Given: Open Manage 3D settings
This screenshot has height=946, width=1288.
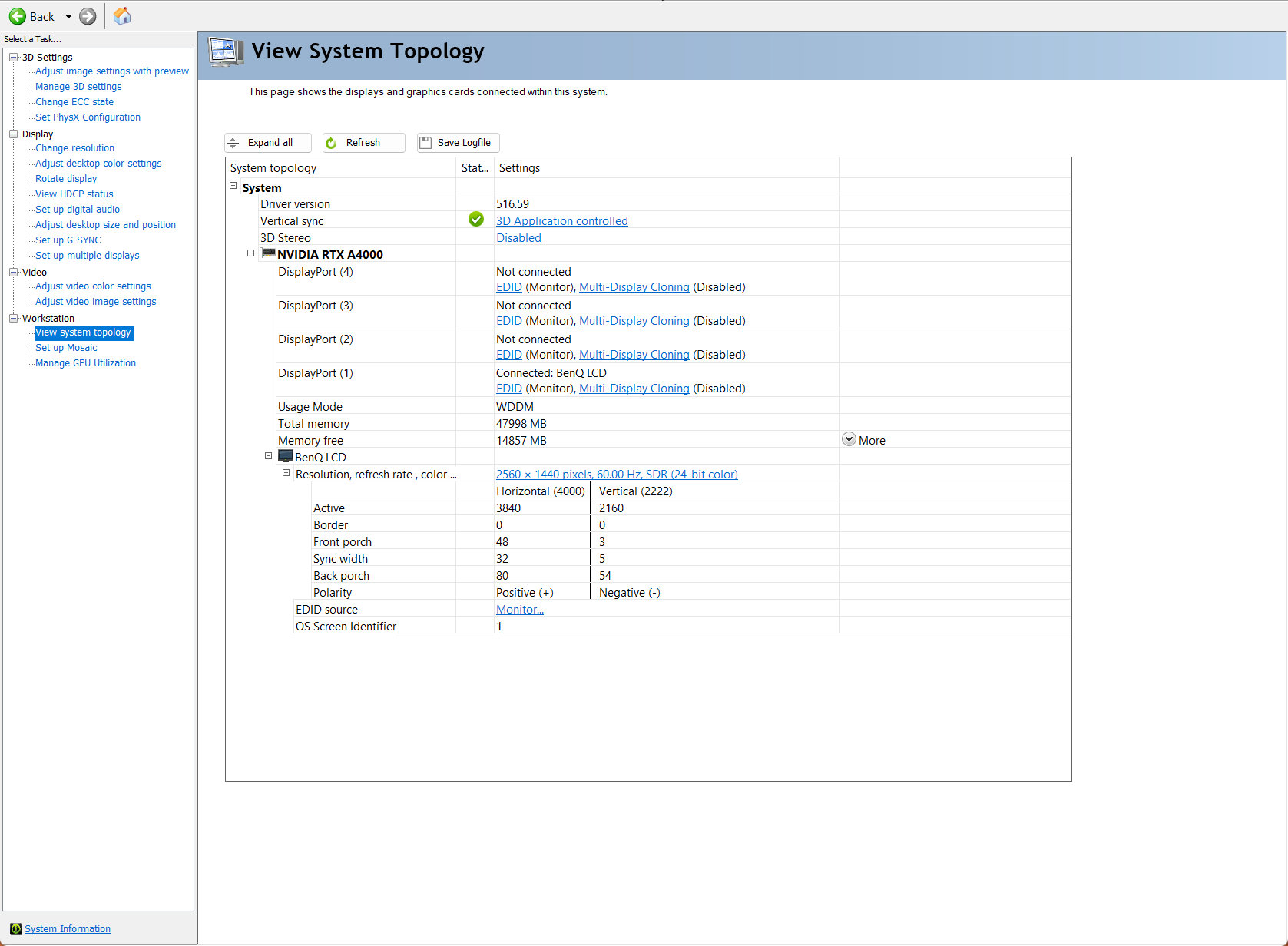Looking at the screenshot, I should point(78,87).
